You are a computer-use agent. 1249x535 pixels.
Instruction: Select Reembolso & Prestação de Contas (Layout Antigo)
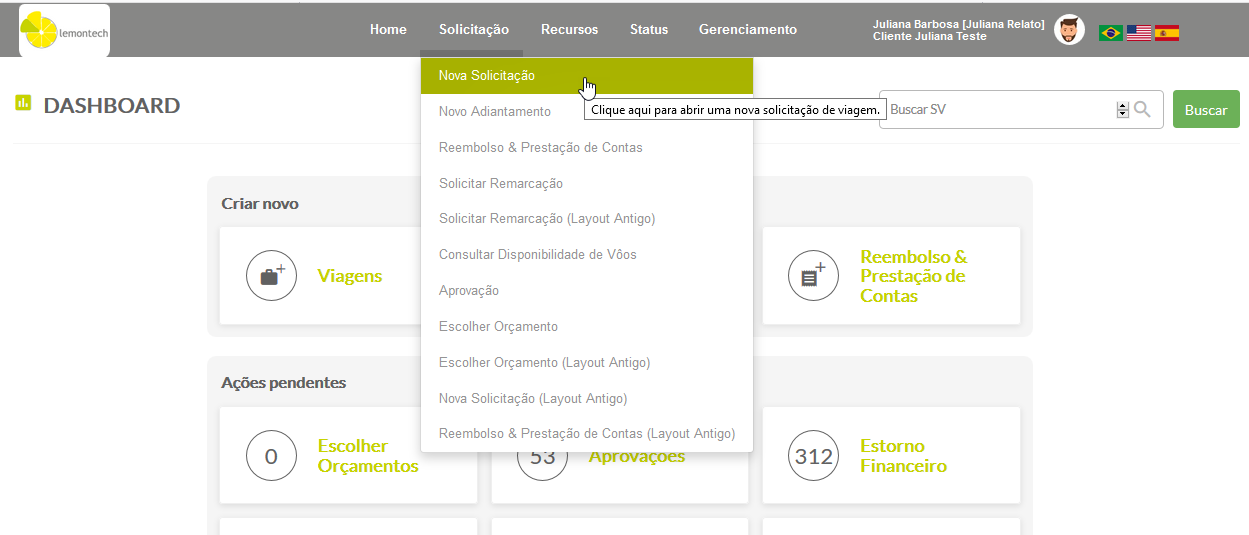click(x=587, y=434)
